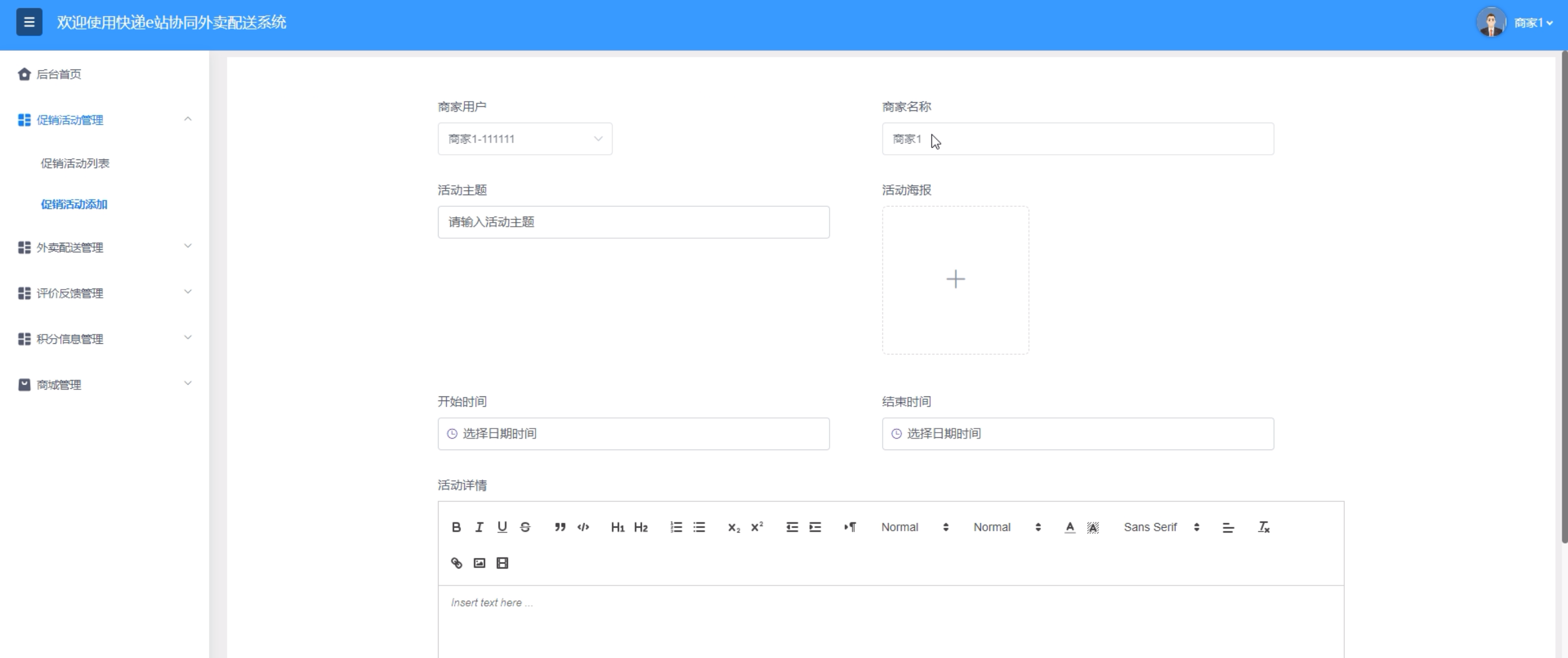This screenshot has height=658, width=1568.
Task: Go to 后台首页 in the sidebar
Action: pyautogui.click(x=58, y=74)
